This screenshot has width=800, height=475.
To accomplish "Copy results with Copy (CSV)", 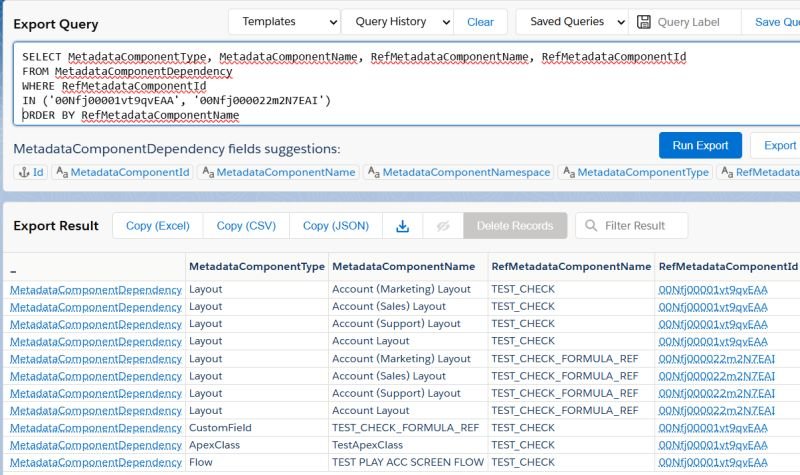I will pyautogui.click(x=246, y=226).
